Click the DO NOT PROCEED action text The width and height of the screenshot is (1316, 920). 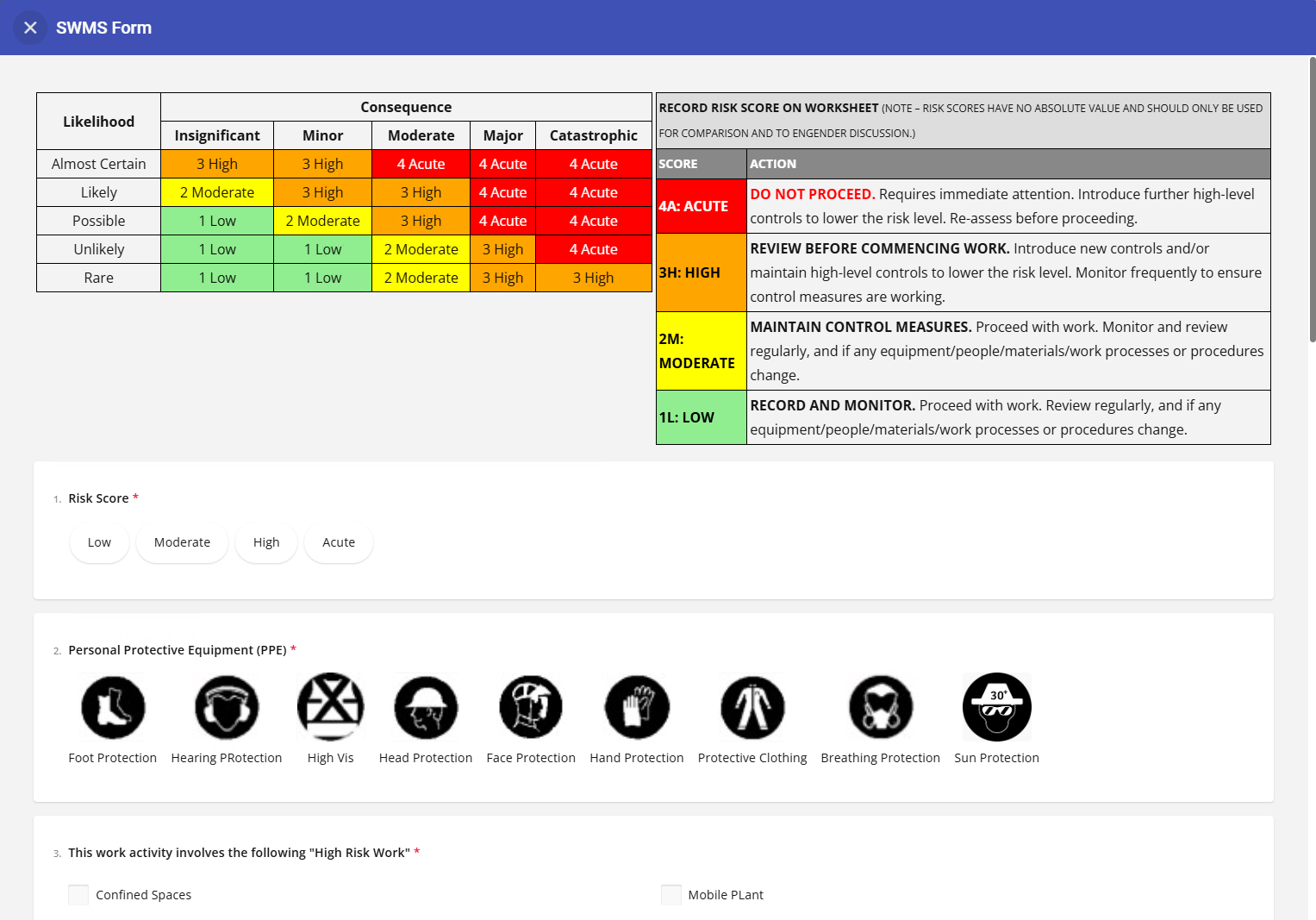[813, 194]
